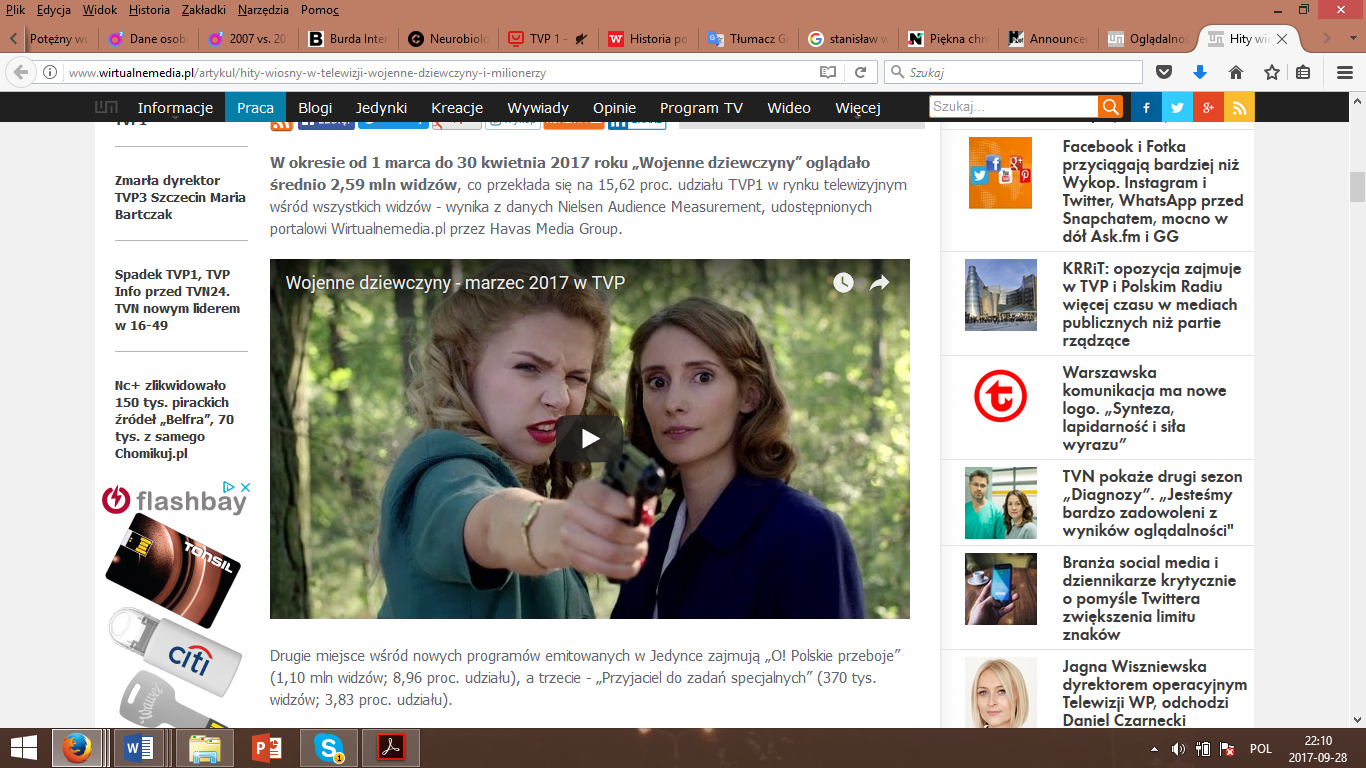The image size is (1366, 768).
Task: Open the Program TV section
Action: tap(701, 108)
